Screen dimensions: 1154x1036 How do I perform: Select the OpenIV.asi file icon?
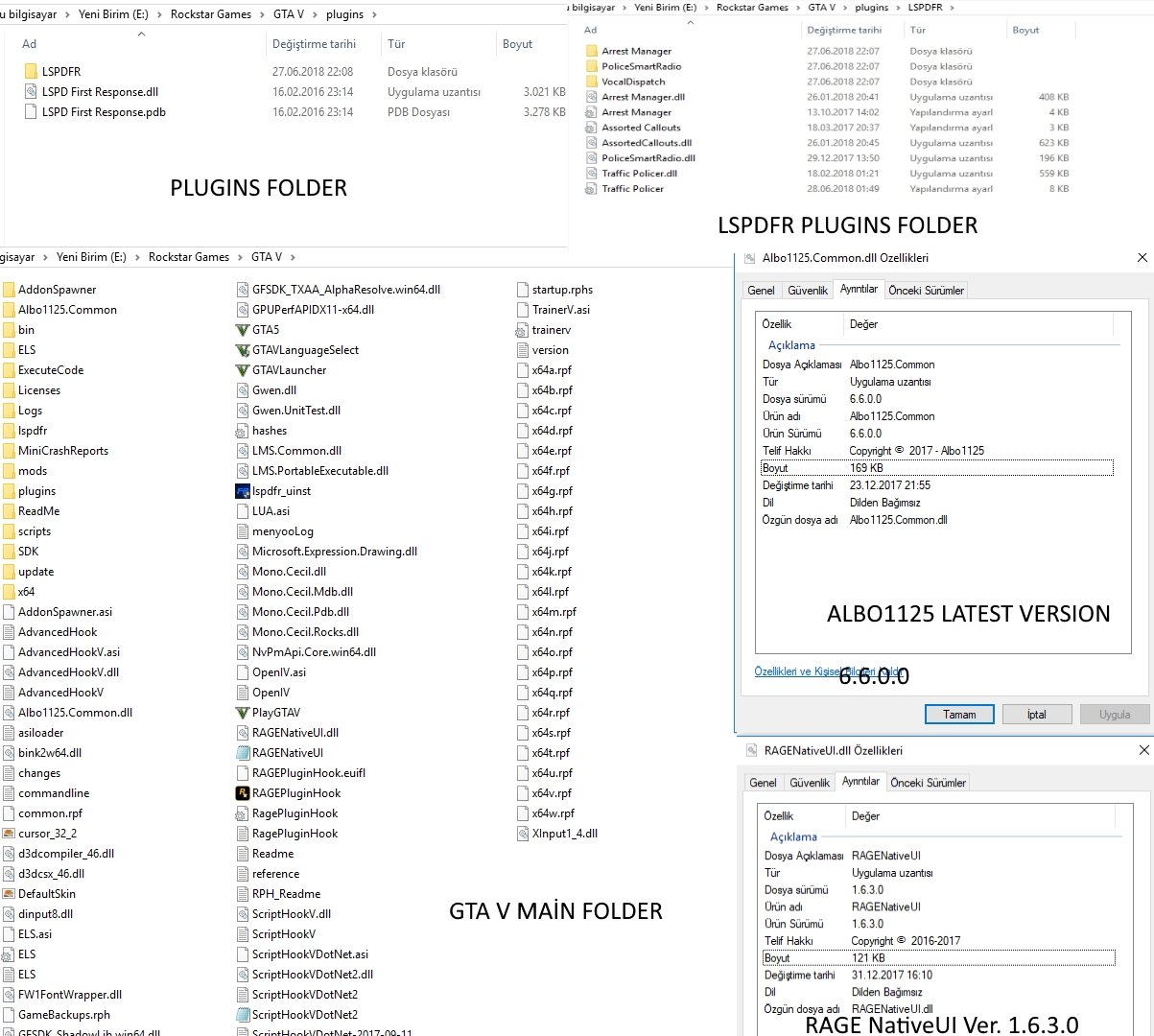(243, 672)
